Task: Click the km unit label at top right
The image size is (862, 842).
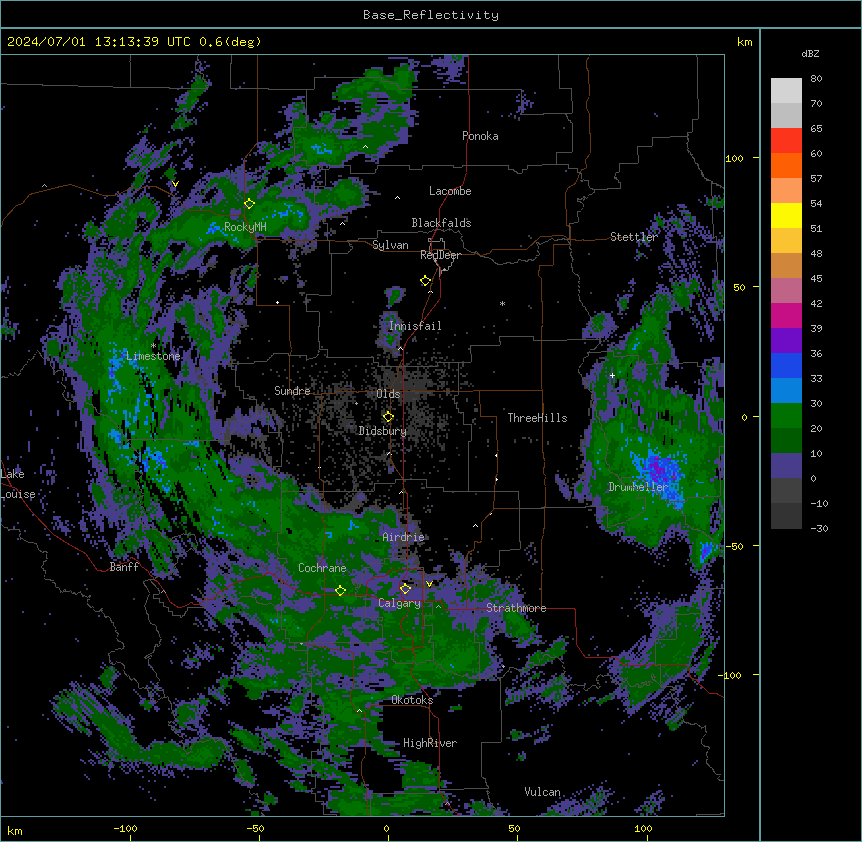Action: click(x=744, y=42)
